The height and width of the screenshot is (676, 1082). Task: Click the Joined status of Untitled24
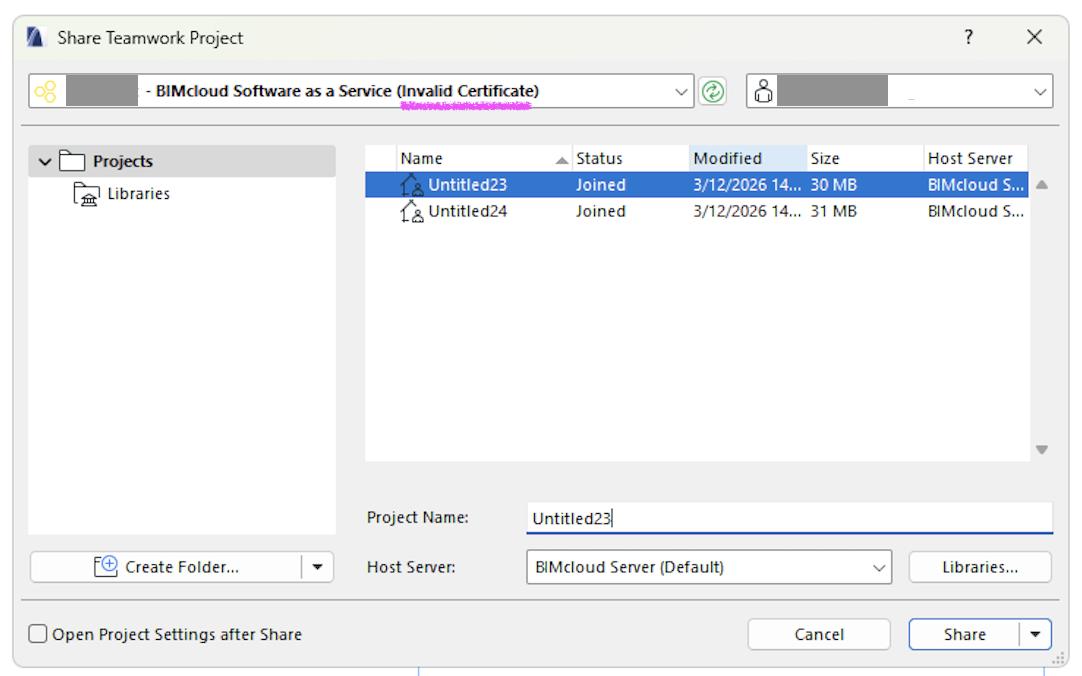pyautogui.click(x=601, y=211)
